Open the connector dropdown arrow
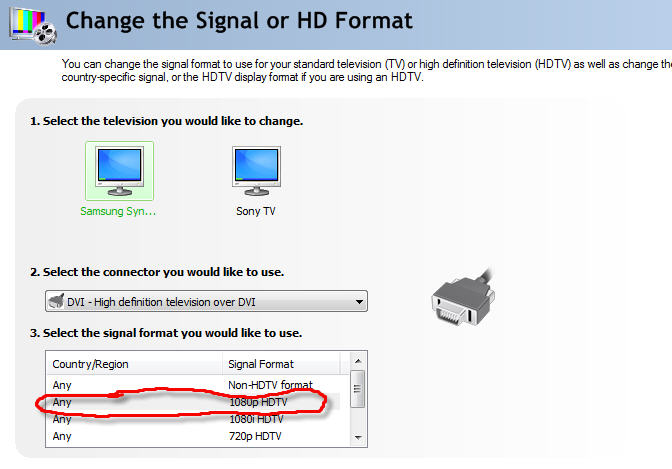This screenshot has height=469, width=672. tap(356, 301)
